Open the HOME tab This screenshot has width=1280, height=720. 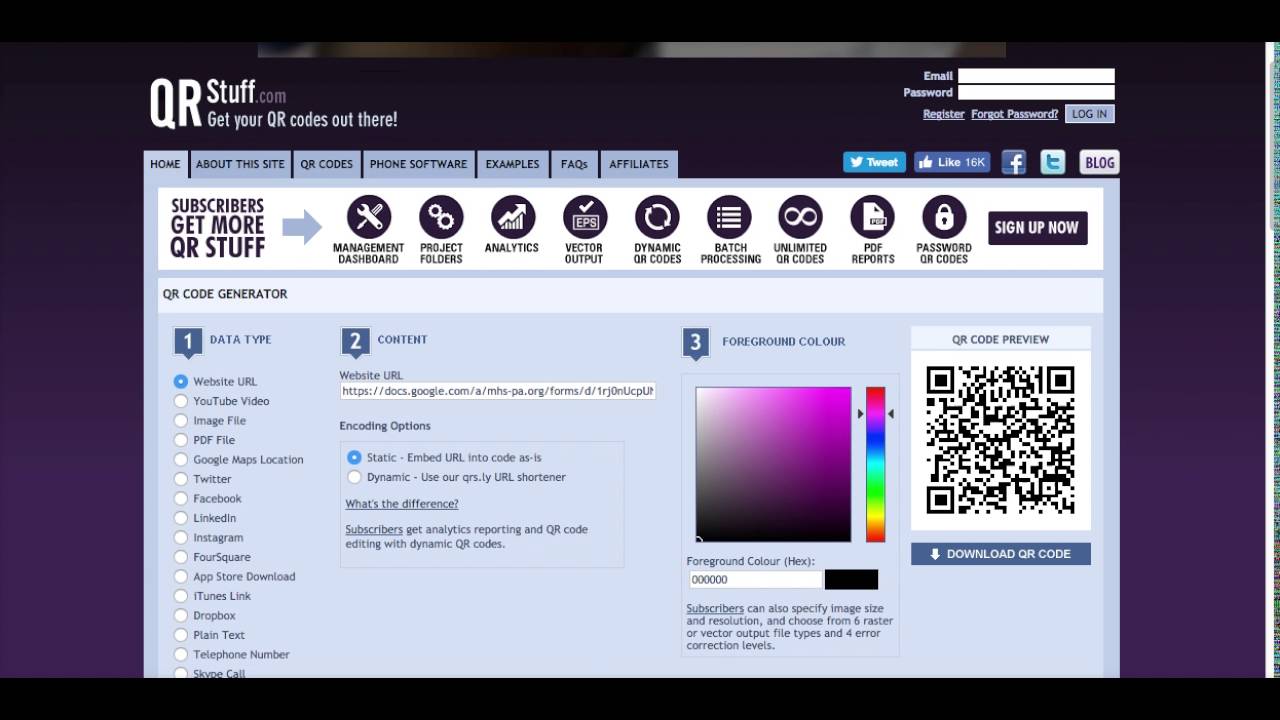tap(165, 164)
